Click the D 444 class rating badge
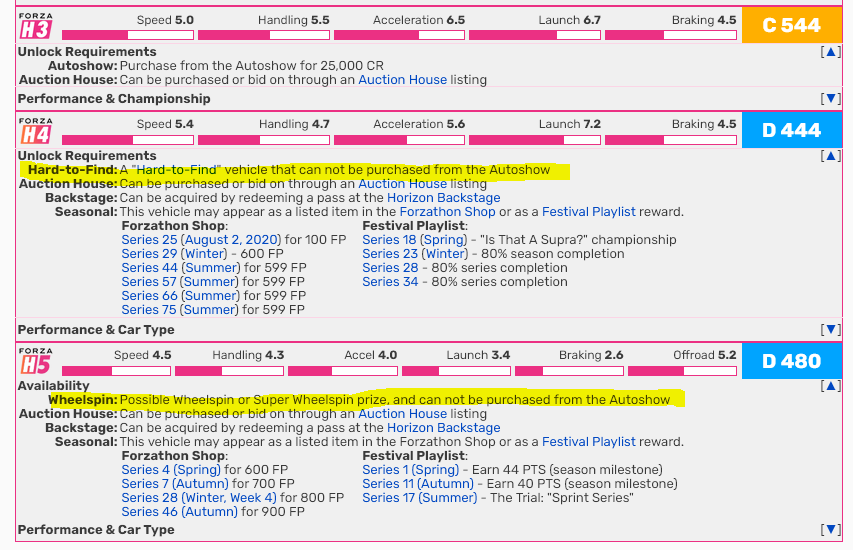 (792, 130)
